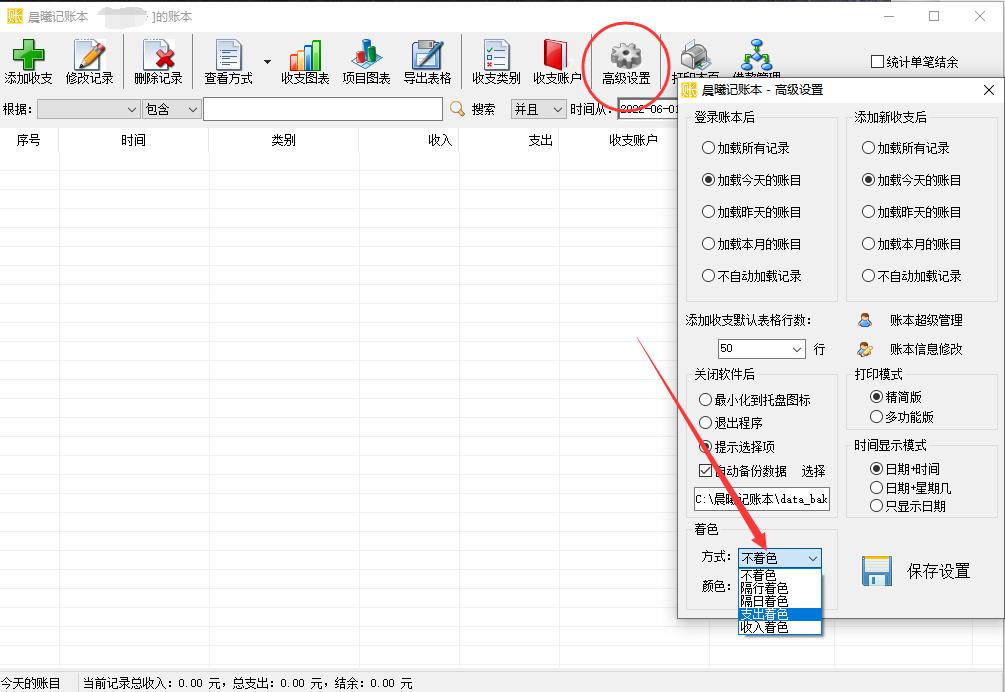Choose 隔行着色 from the list
Viewport: 1005px width, 692px height.
coord(779,588)
